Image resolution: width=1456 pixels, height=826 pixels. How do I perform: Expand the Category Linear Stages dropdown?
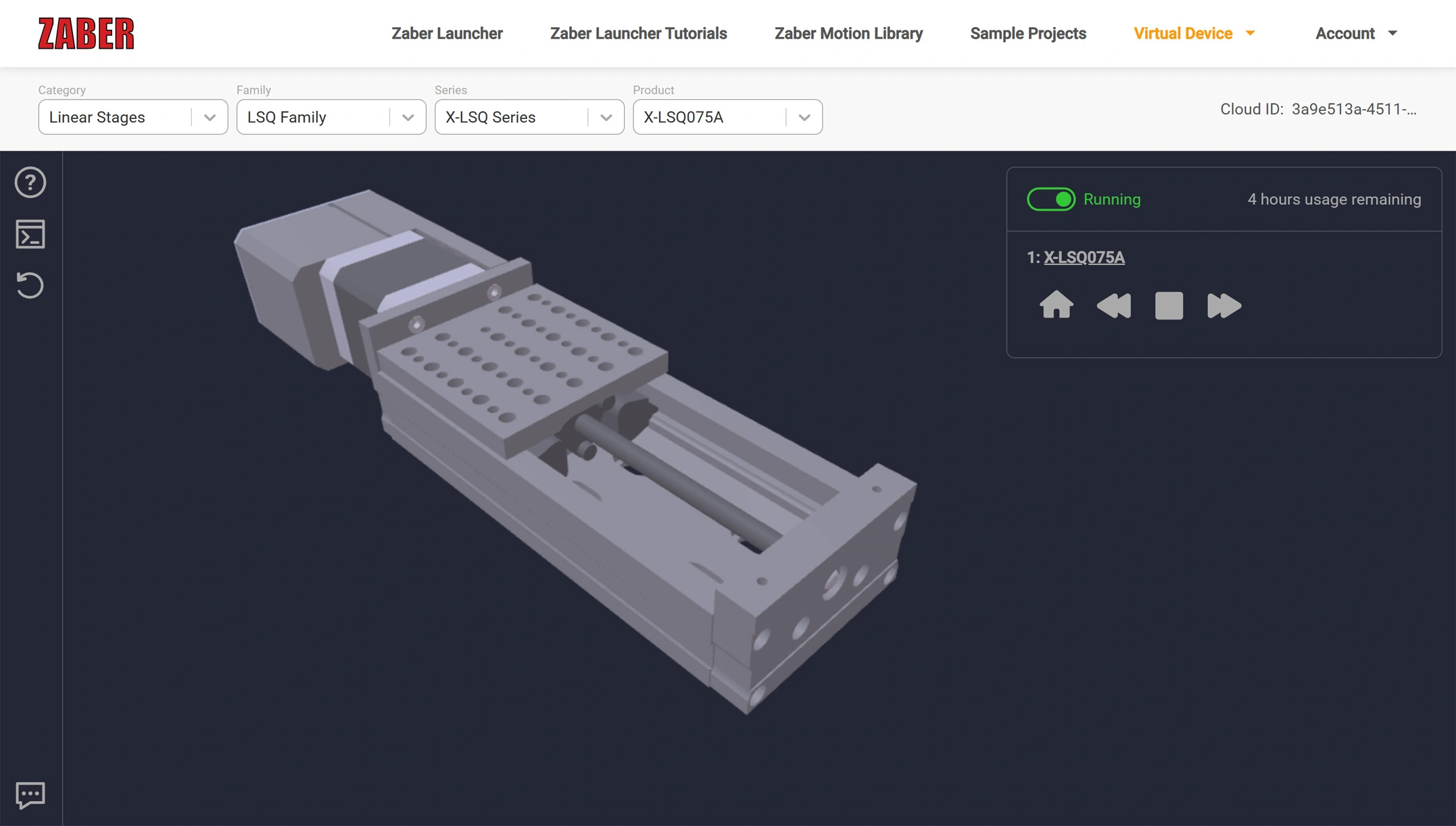(x=132, y=117)
